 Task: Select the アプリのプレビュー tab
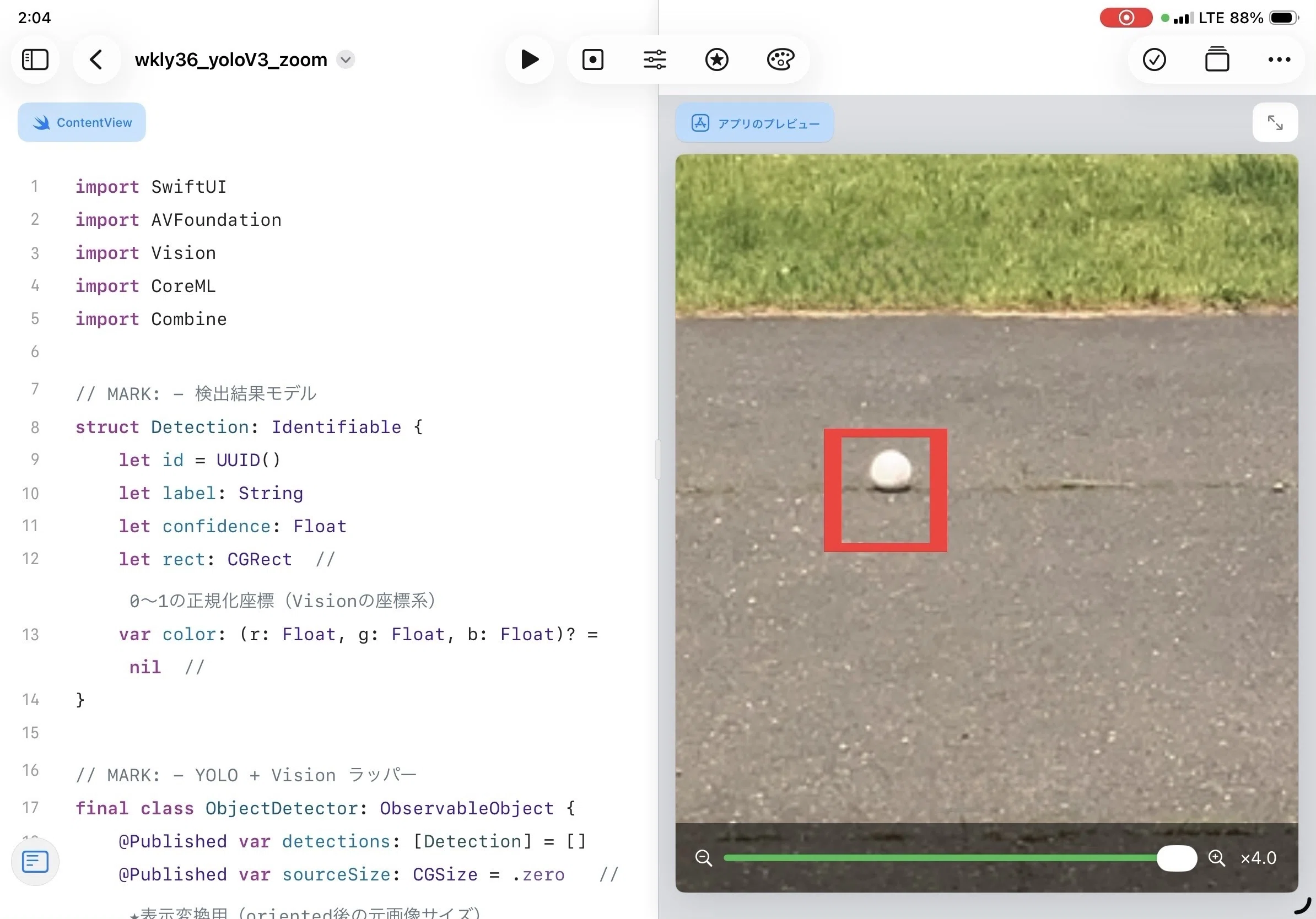(x=754, y=123)
